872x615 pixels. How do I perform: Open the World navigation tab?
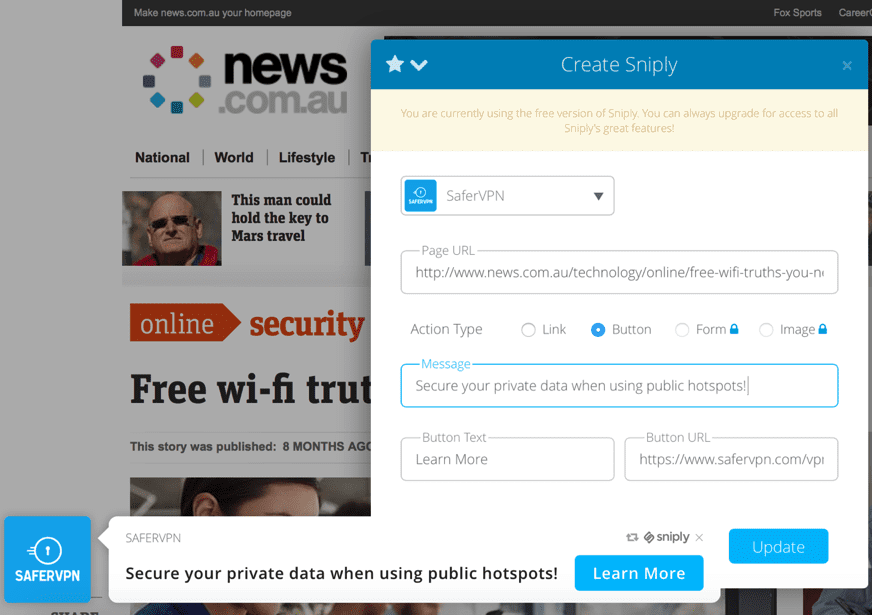[x=234, y=157]
